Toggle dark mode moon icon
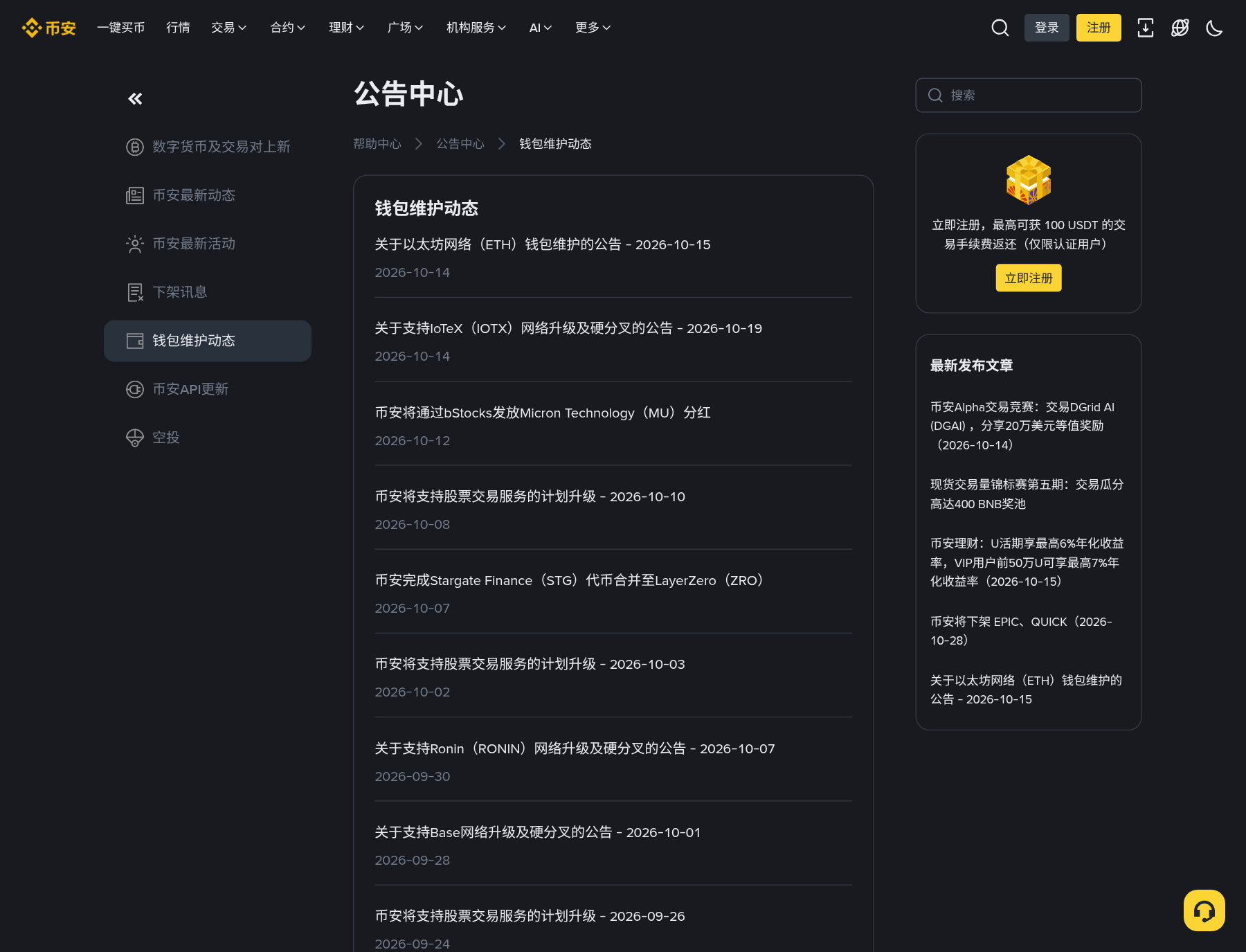 [x=1214, y=28]
